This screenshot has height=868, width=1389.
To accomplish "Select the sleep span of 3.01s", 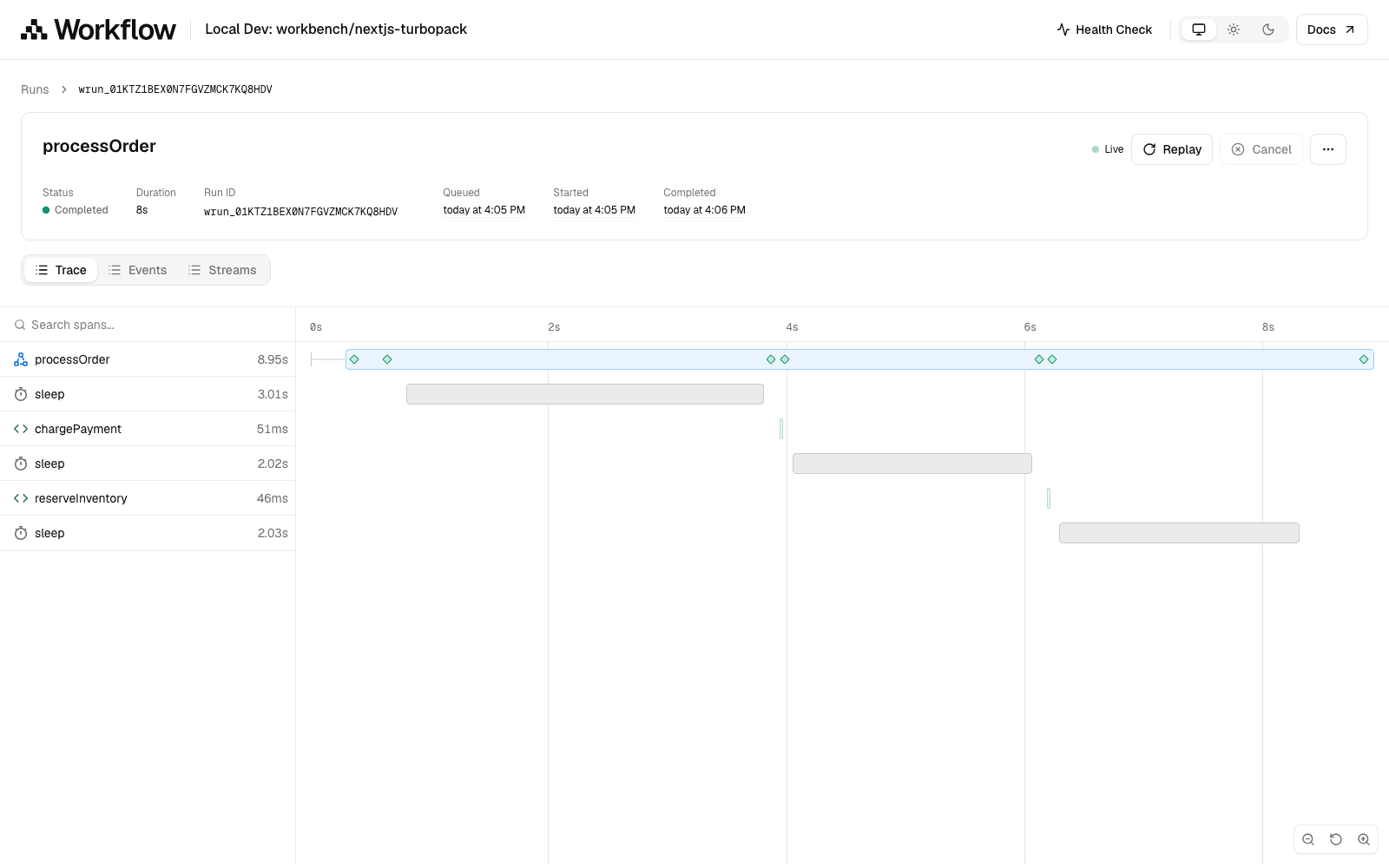I will 148,394.
